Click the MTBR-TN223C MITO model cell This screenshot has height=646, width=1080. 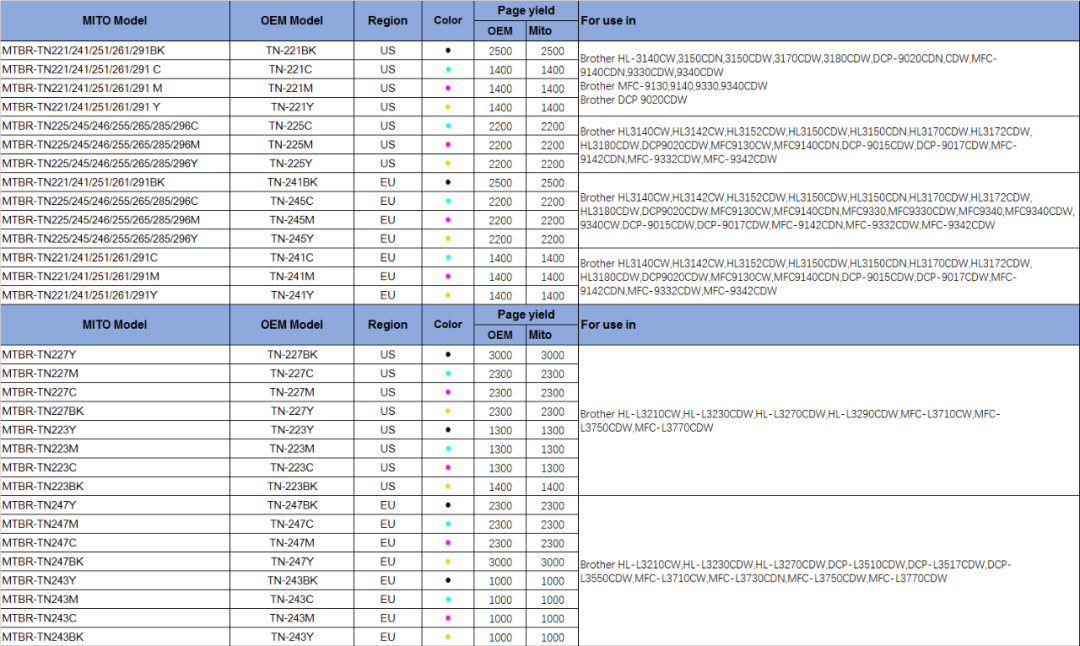[x=115, y=468]
